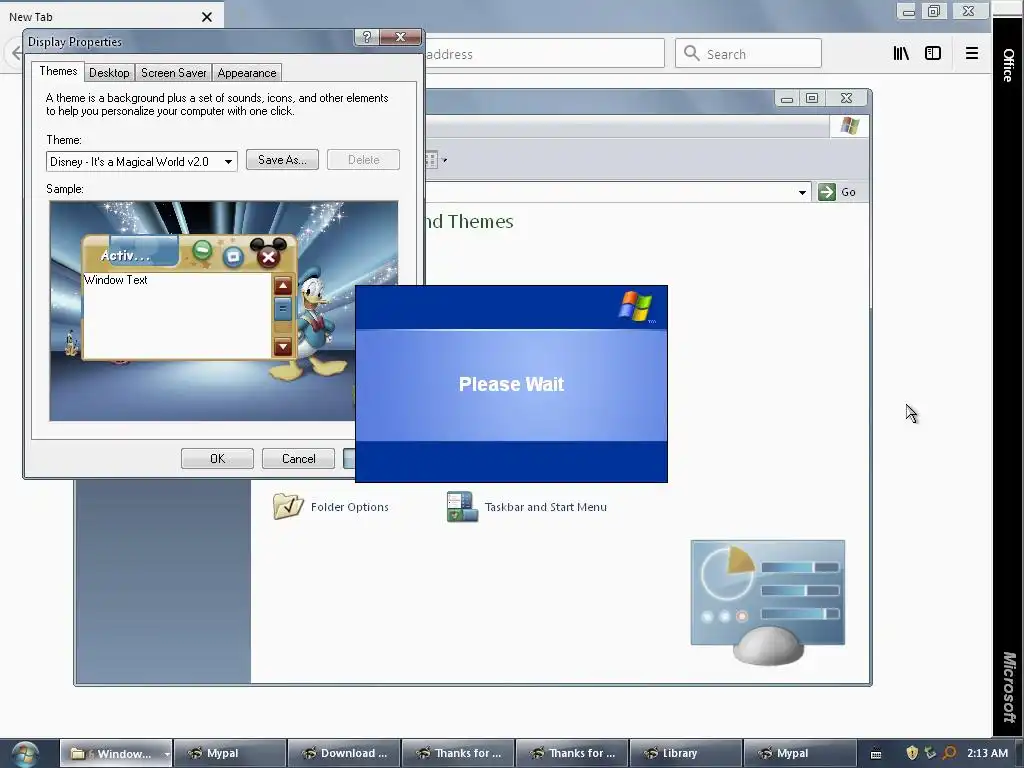The image size is (1024, 768).
Task: Click the safely remove hardware tray icon
Action: tap(931, 753)
